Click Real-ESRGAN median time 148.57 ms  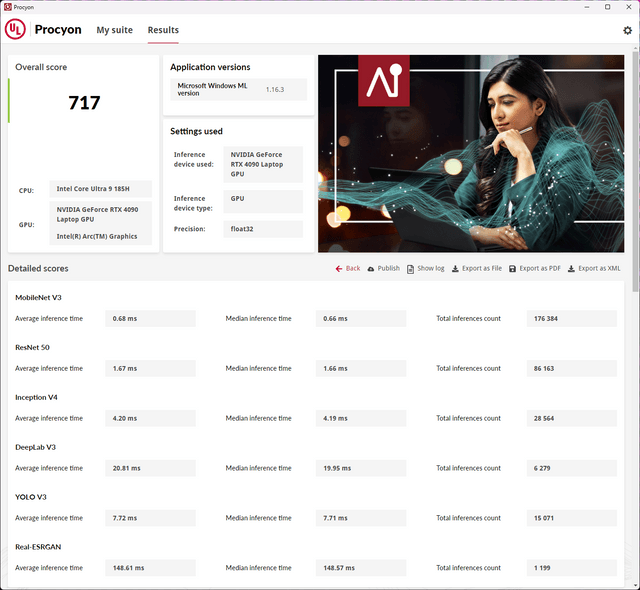pos(361,568)
